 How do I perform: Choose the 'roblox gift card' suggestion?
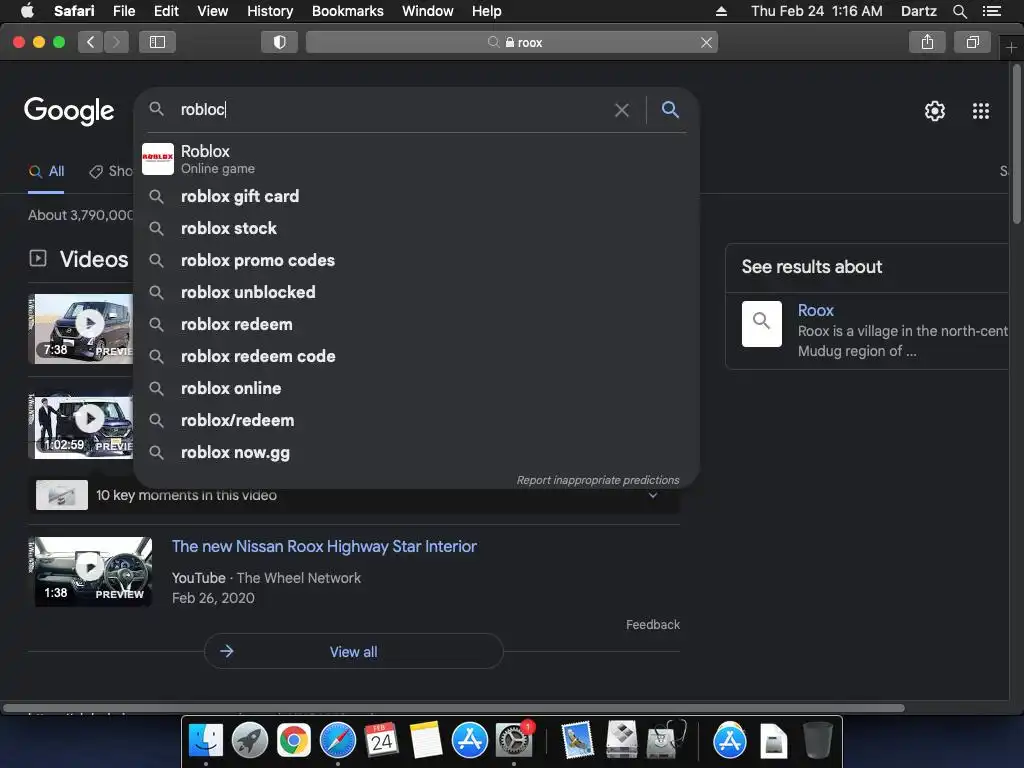tap(416, 196)
